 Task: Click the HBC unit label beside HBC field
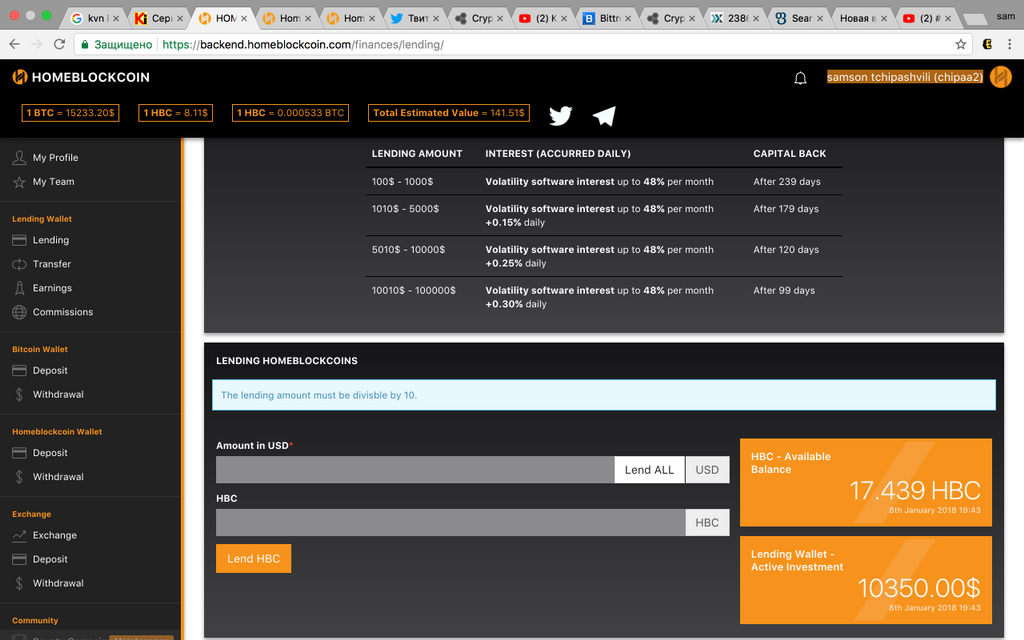[x=707, y=522]
